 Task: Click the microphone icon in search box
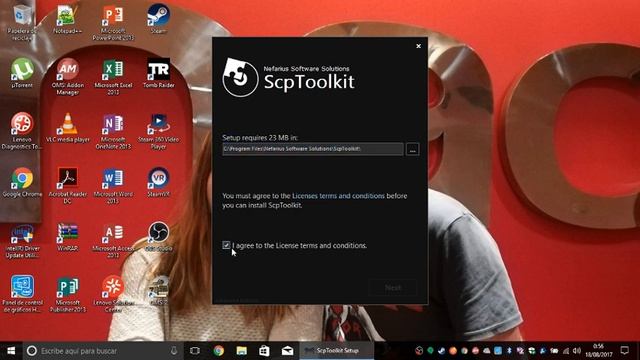pyautogui.click(x=174, y=351)
